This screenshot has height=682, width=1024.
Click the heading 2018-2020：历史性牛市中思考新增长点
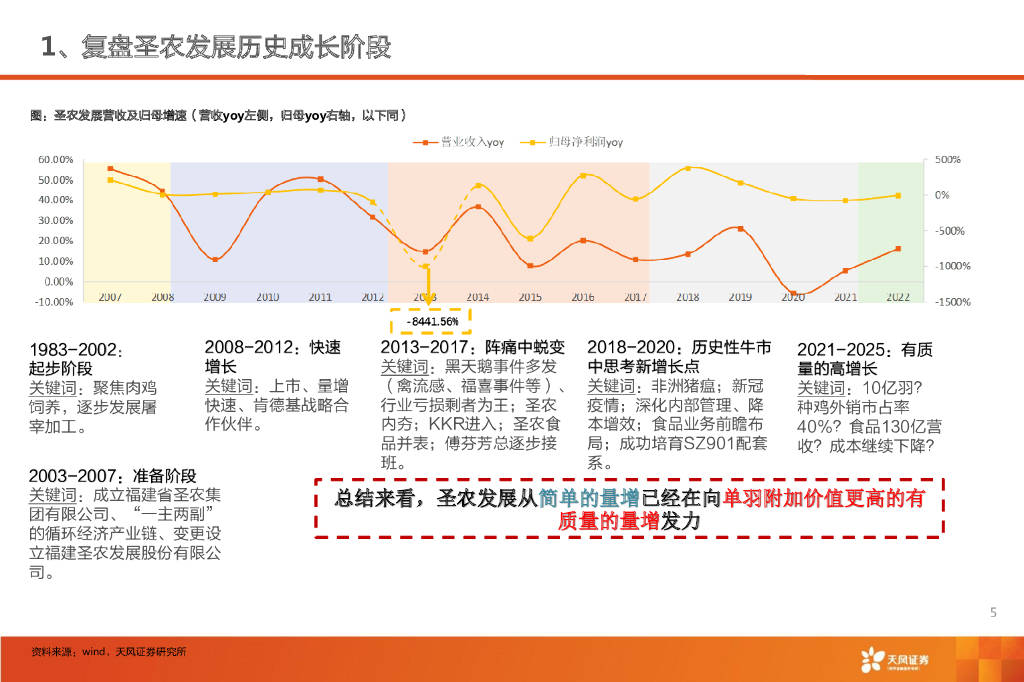point(679,357)
